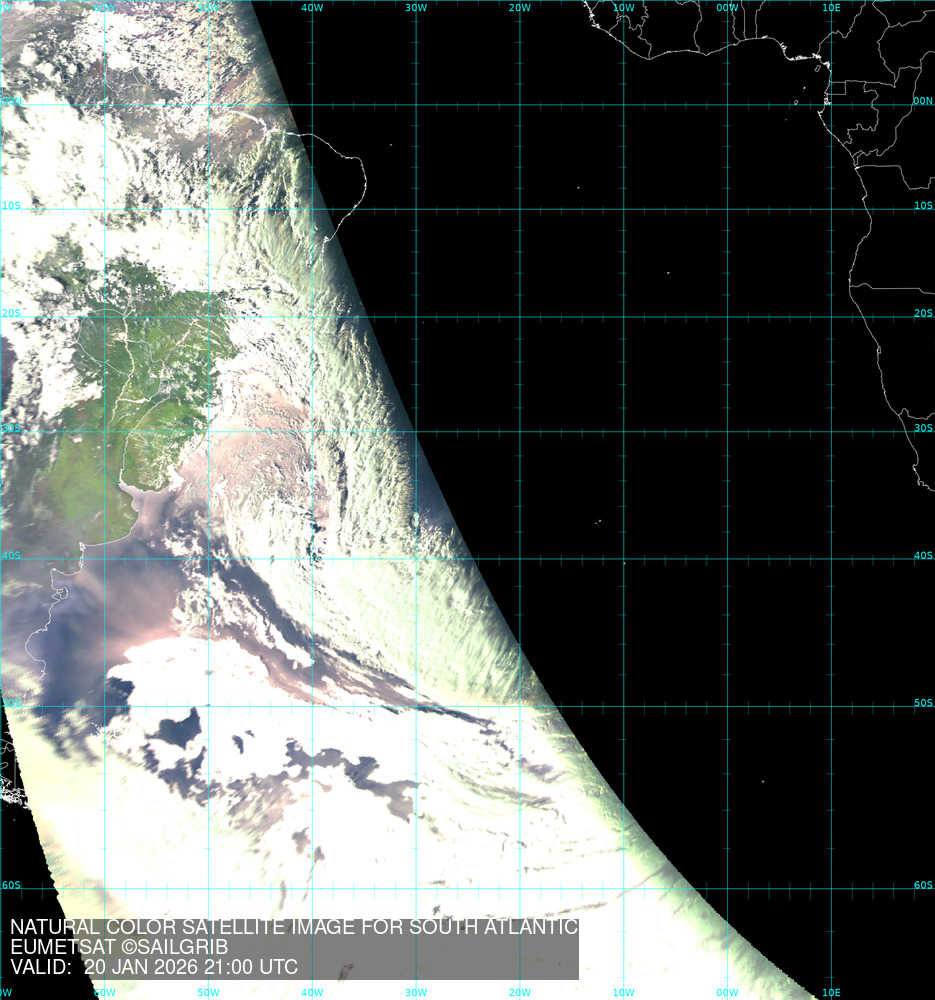The height and width of the screenshot is (1000, 935).
Task: Click the 'NATURAL COLOR SATELLITE IMAGE' title text
Action: point(293,928)
